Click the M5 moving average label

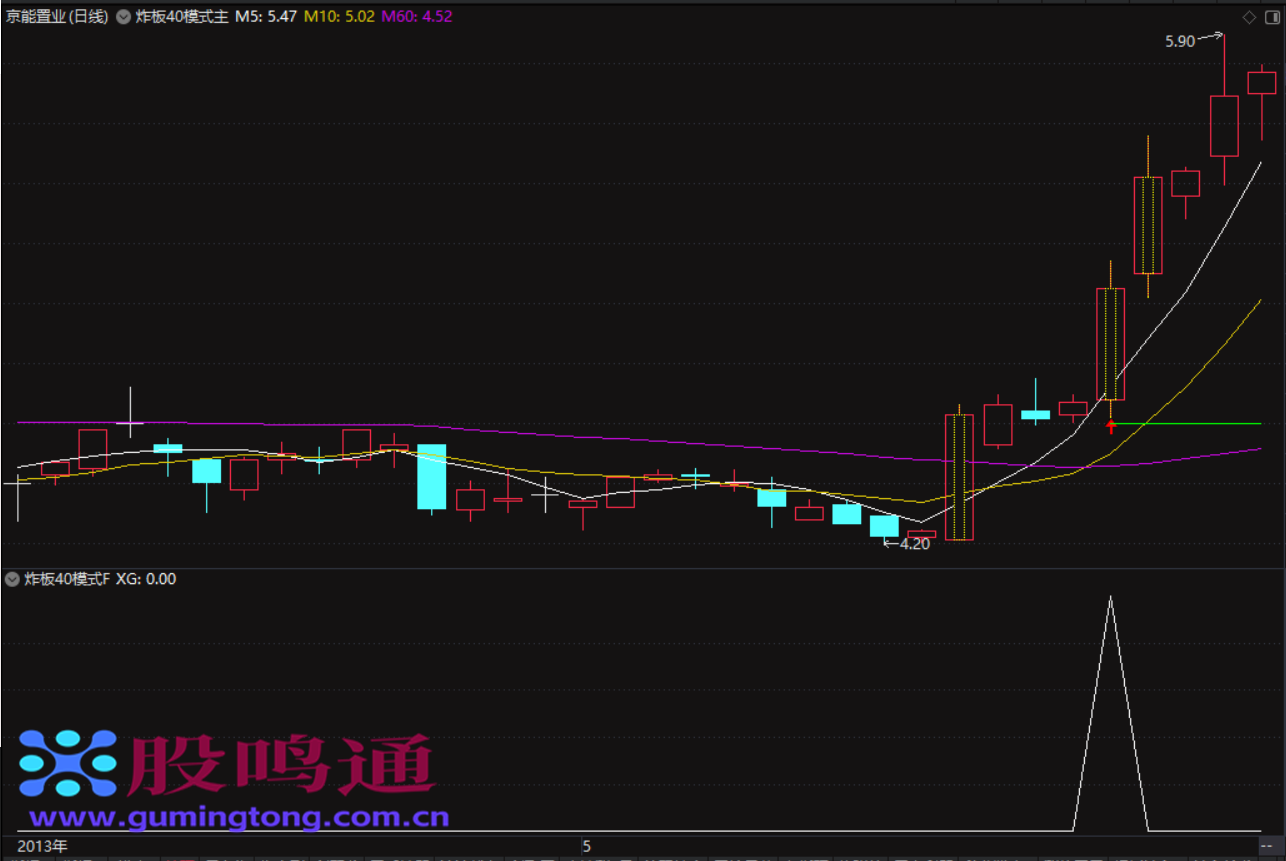(x=265, y=17)
